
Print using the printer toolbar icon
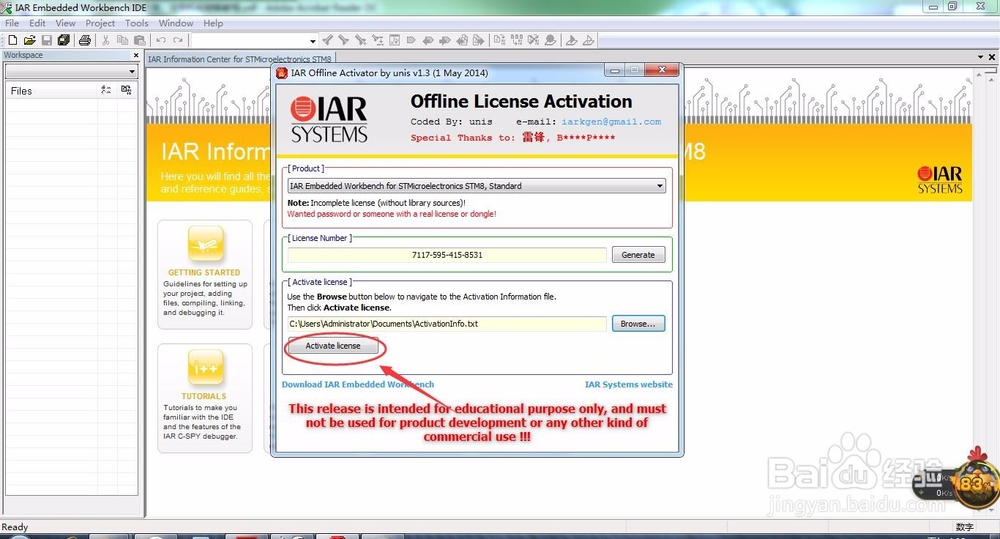85,40
